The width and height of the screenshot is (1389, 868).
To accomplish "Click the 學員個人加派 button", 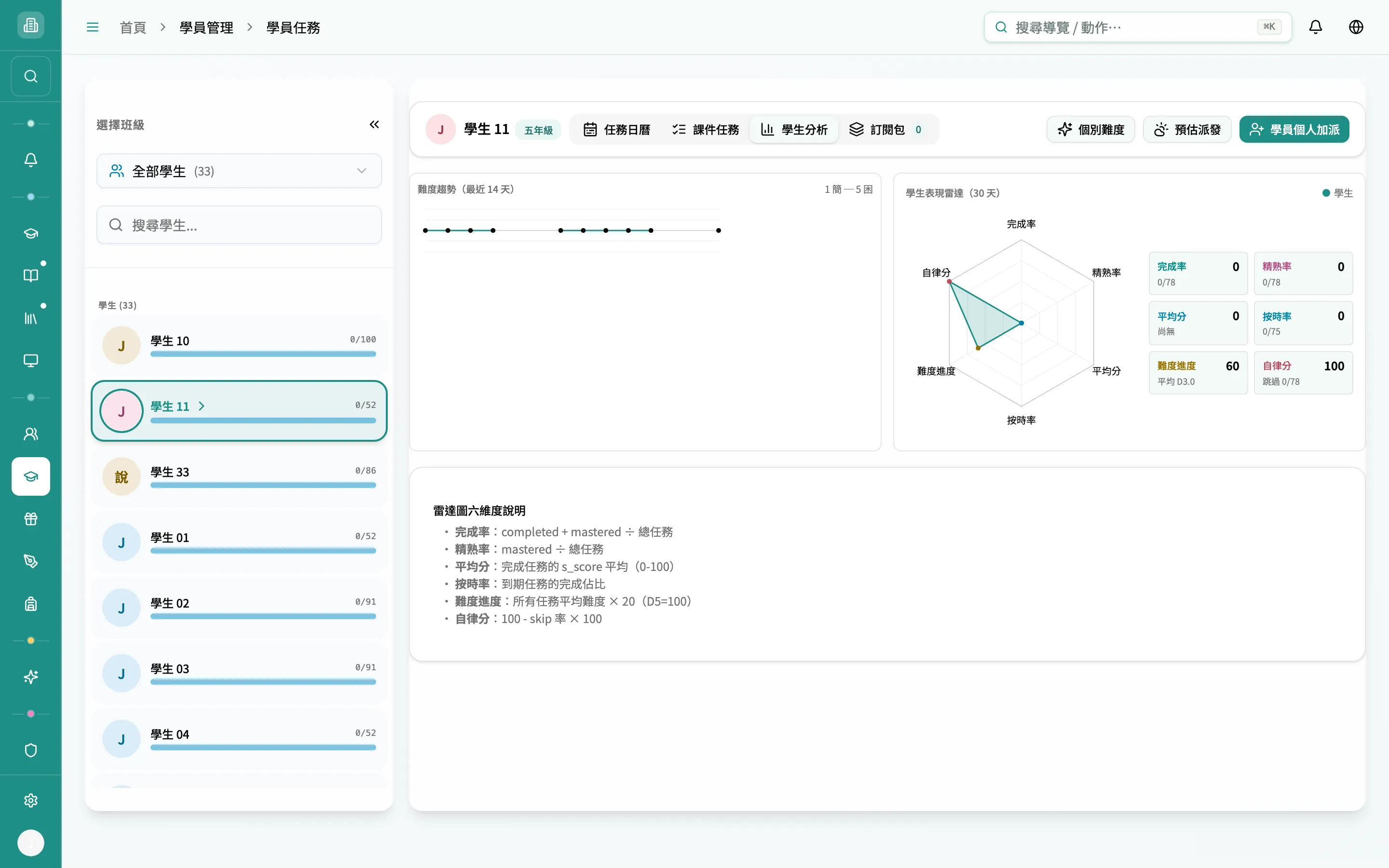I will click(x=1294, y=130).
